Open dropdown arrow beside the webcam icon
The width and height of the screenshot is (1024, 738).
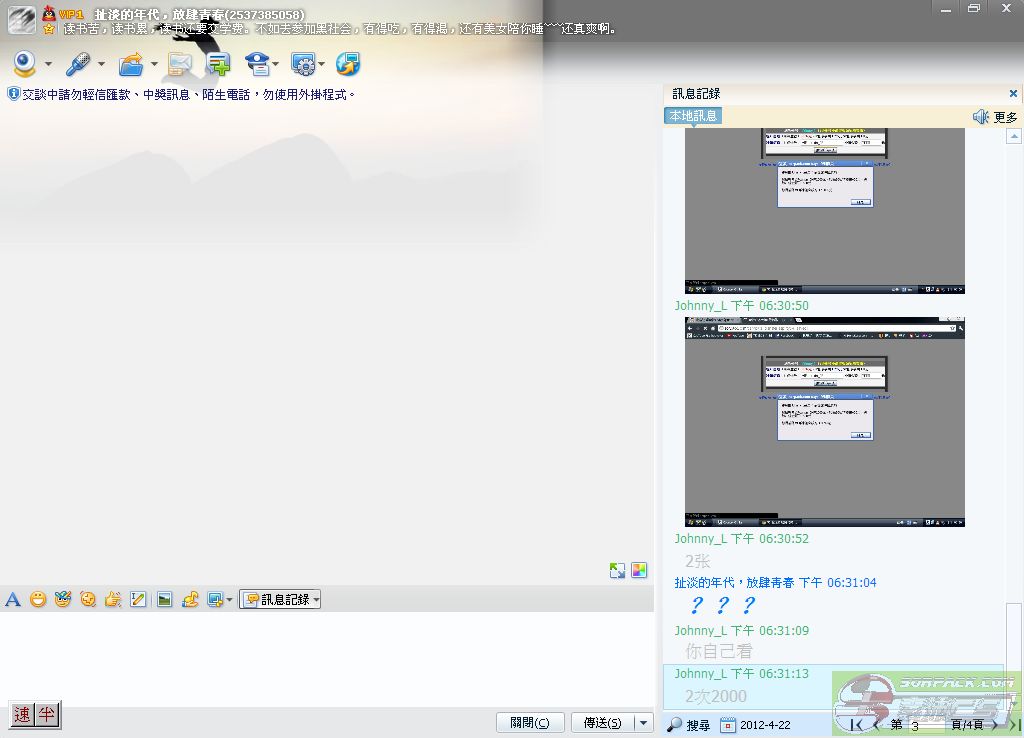point(48,65)
